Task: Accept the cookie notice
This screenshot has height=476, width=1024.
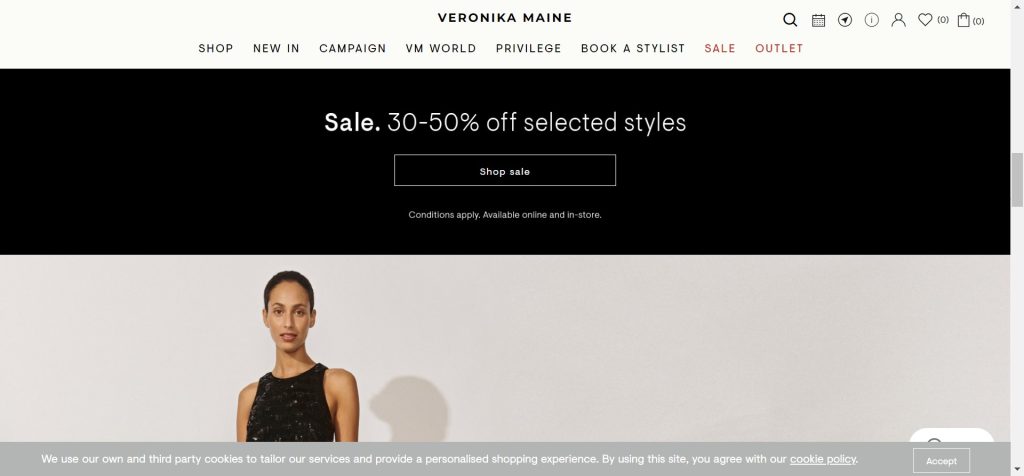Action: coord(941,460)
